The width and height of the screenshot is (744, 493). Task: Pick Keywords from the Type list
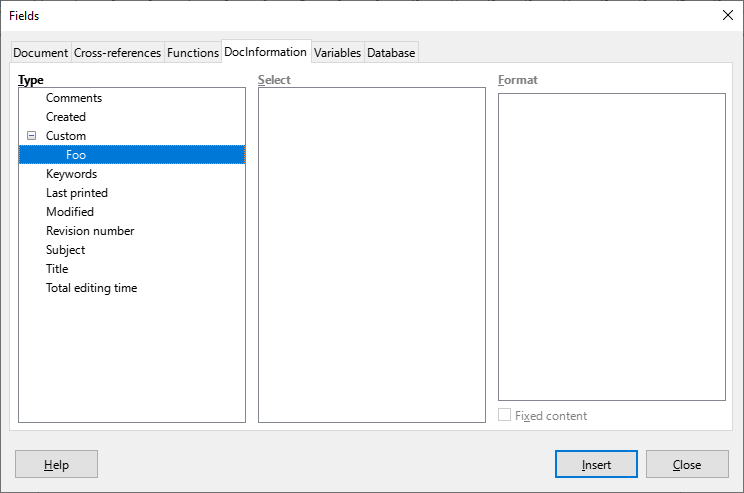tap(72, 174)
